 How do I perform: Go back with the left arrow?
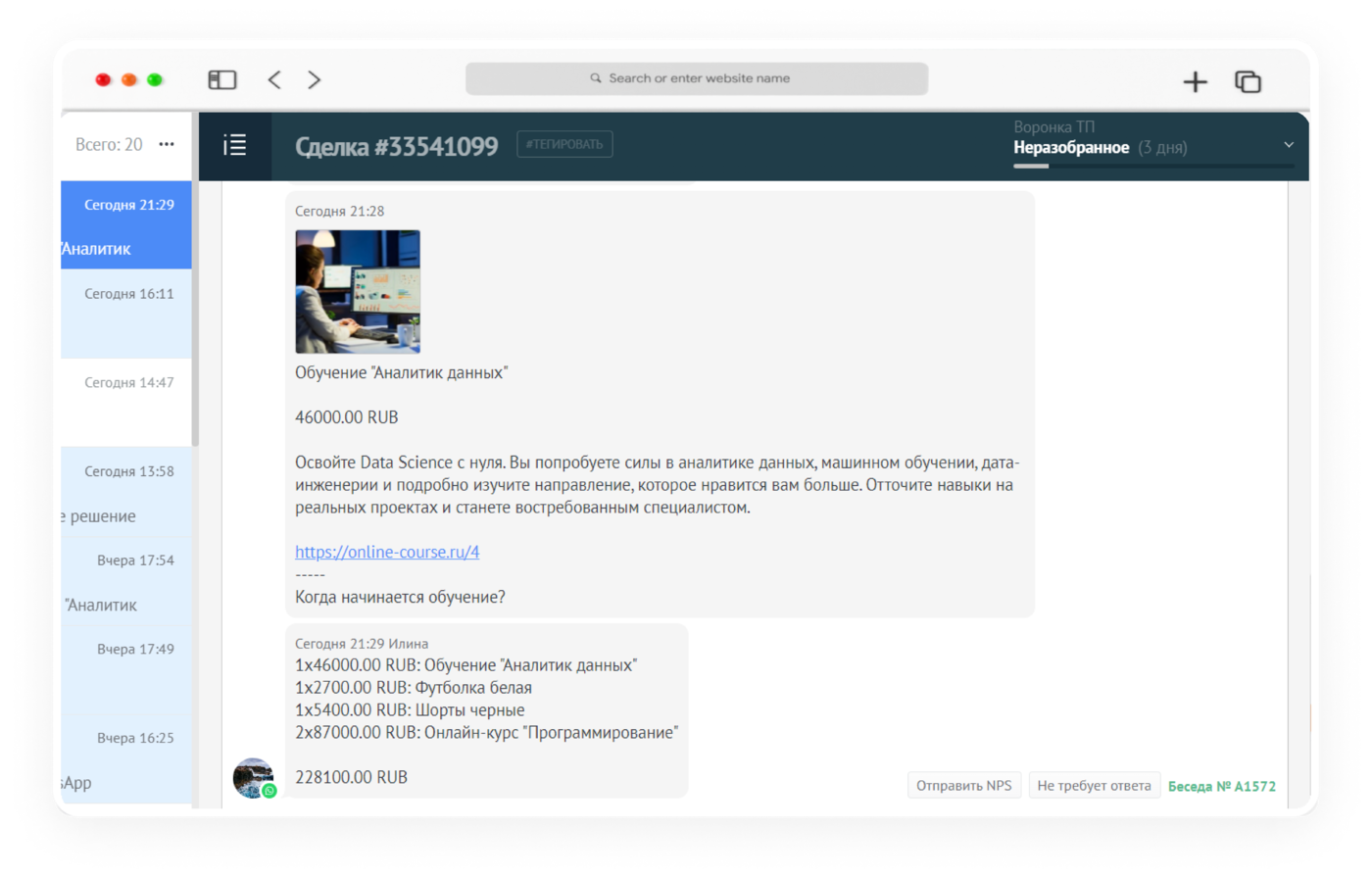[x=274, y=79]
